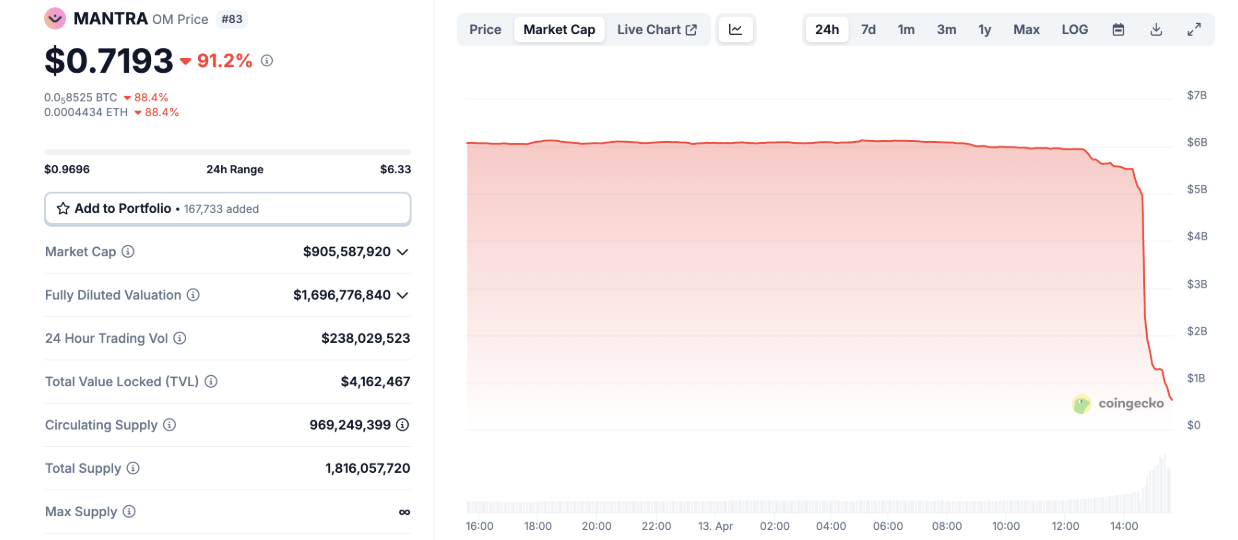1238x540 pixels.
Task: Select the Max time range
Action: coord(1026,29)
